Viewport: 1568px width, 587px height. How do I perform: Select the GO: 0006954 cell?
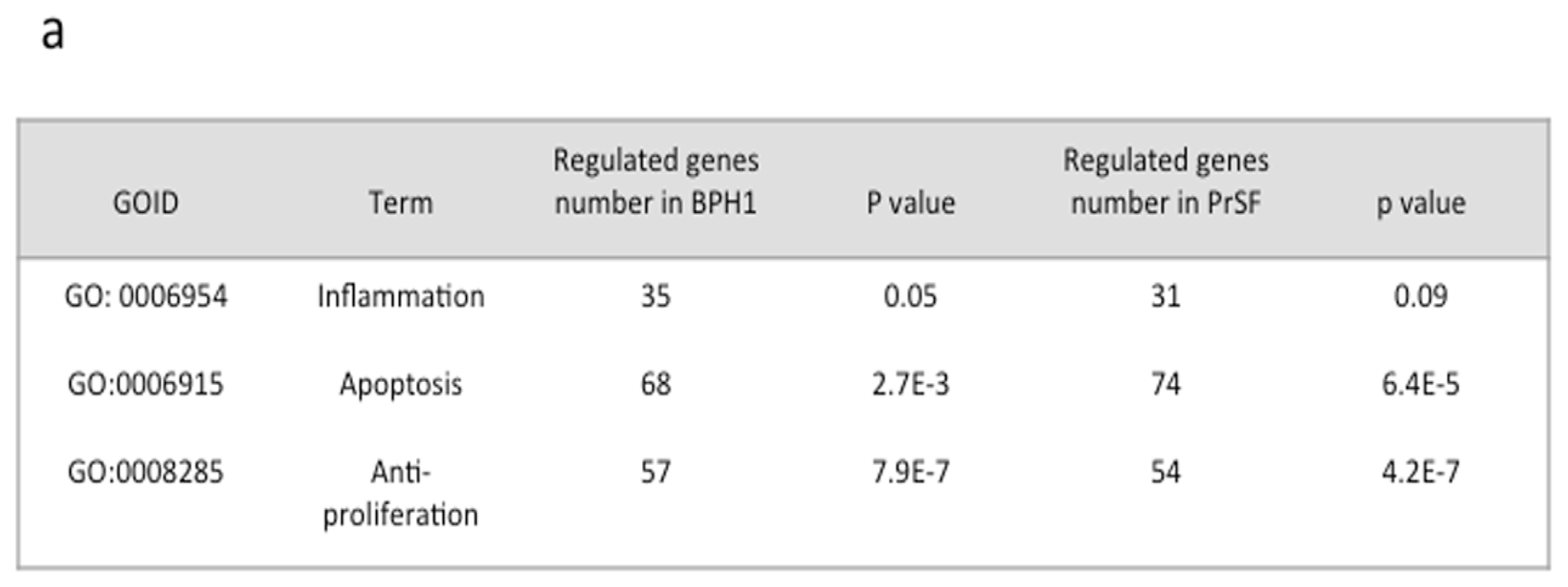(146, 297)
